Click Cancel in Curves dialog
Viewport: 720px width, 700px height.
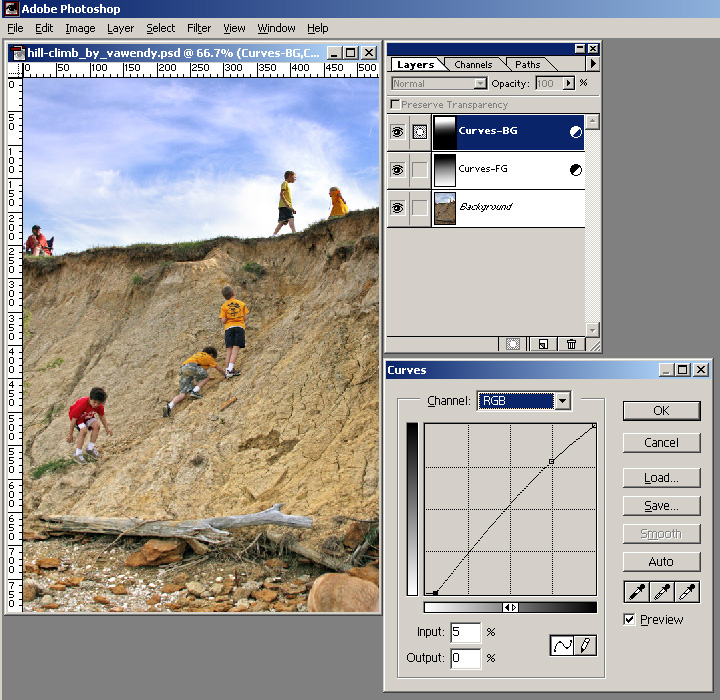(x=662, y=443)
